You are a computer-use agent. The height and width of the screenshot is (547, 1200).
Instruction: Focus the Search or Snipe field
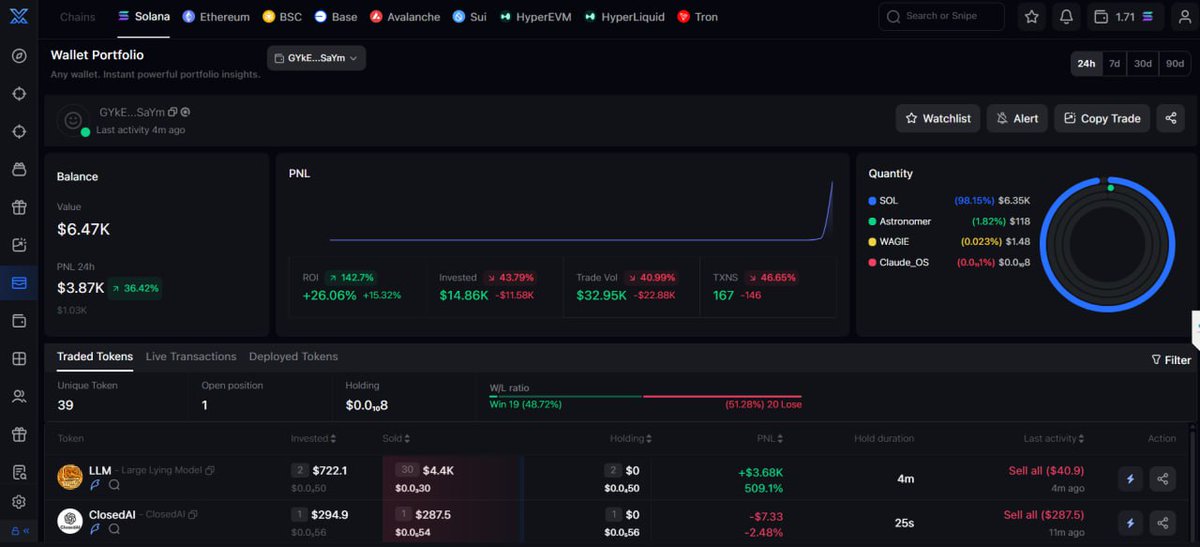pyautogui.click(x=942, y=17)
